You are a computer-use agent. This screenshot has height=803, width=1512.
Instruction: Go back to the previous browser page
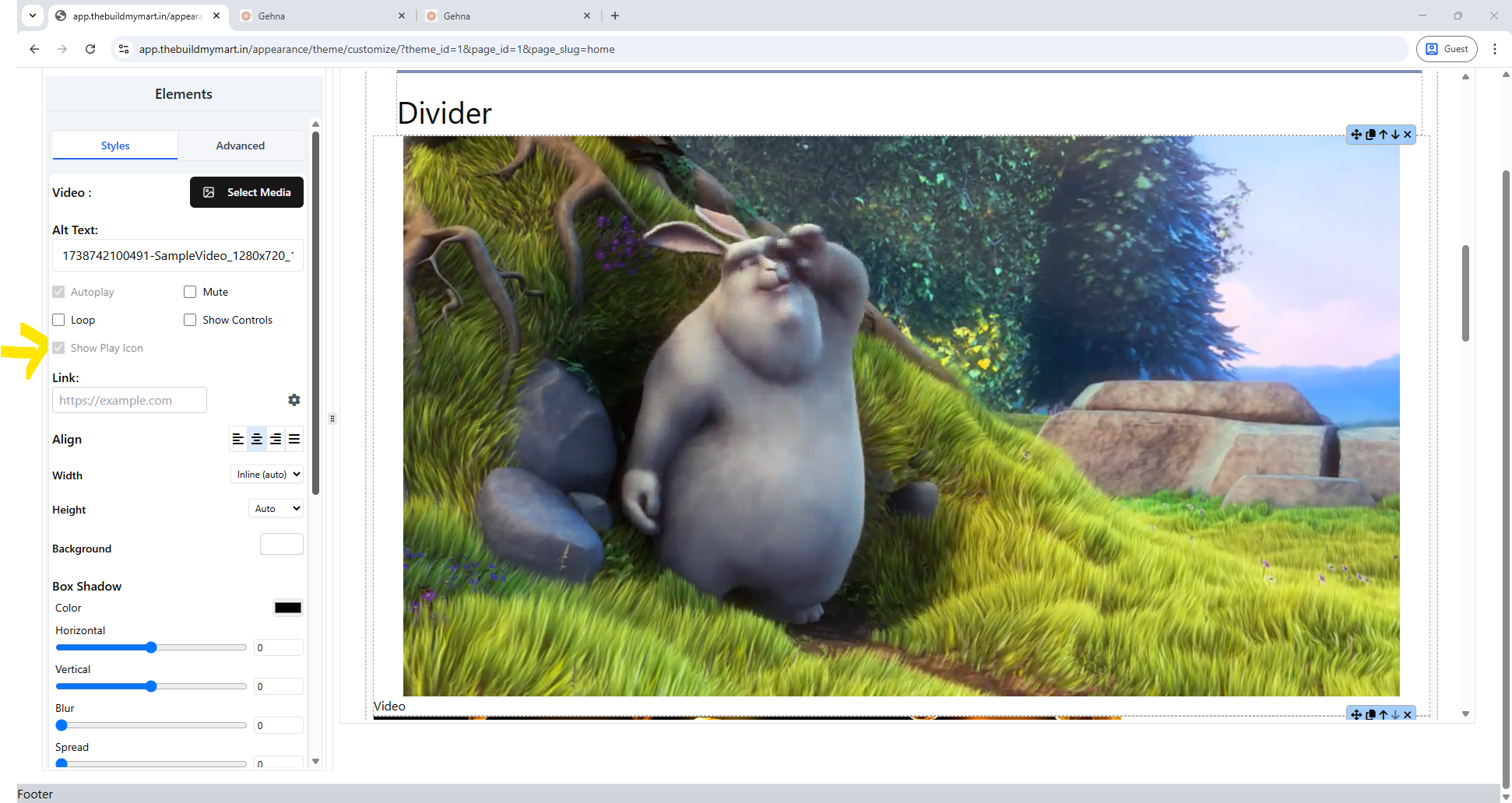click(34, 49)
